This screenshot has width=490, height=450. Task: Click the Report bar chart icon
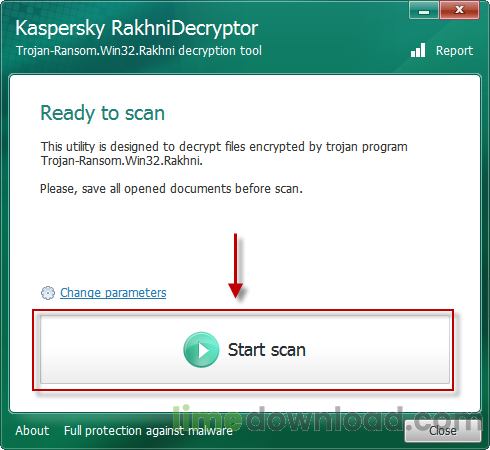[418, 50]
